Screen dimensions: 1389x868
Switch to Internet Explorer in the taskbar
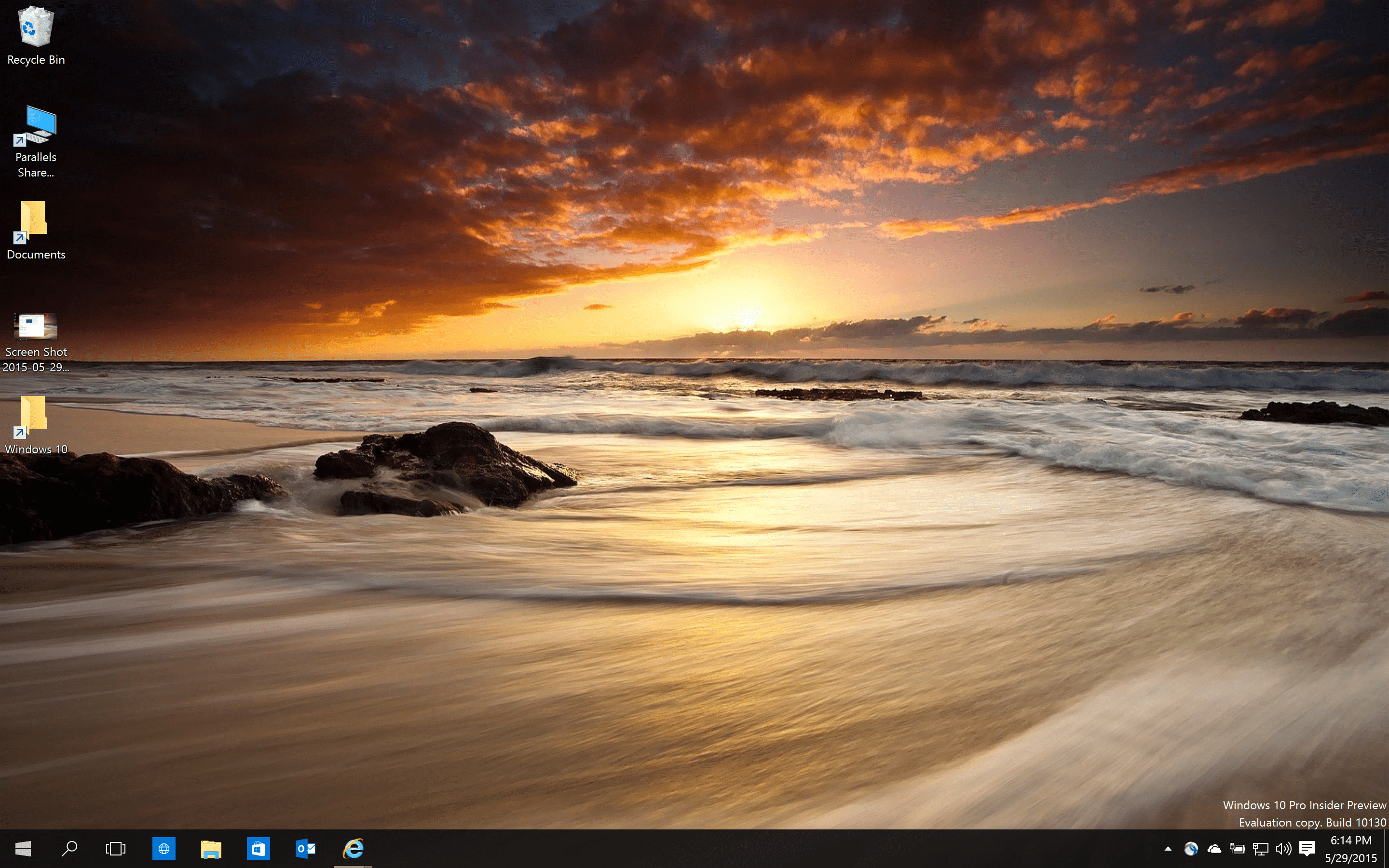353,849
